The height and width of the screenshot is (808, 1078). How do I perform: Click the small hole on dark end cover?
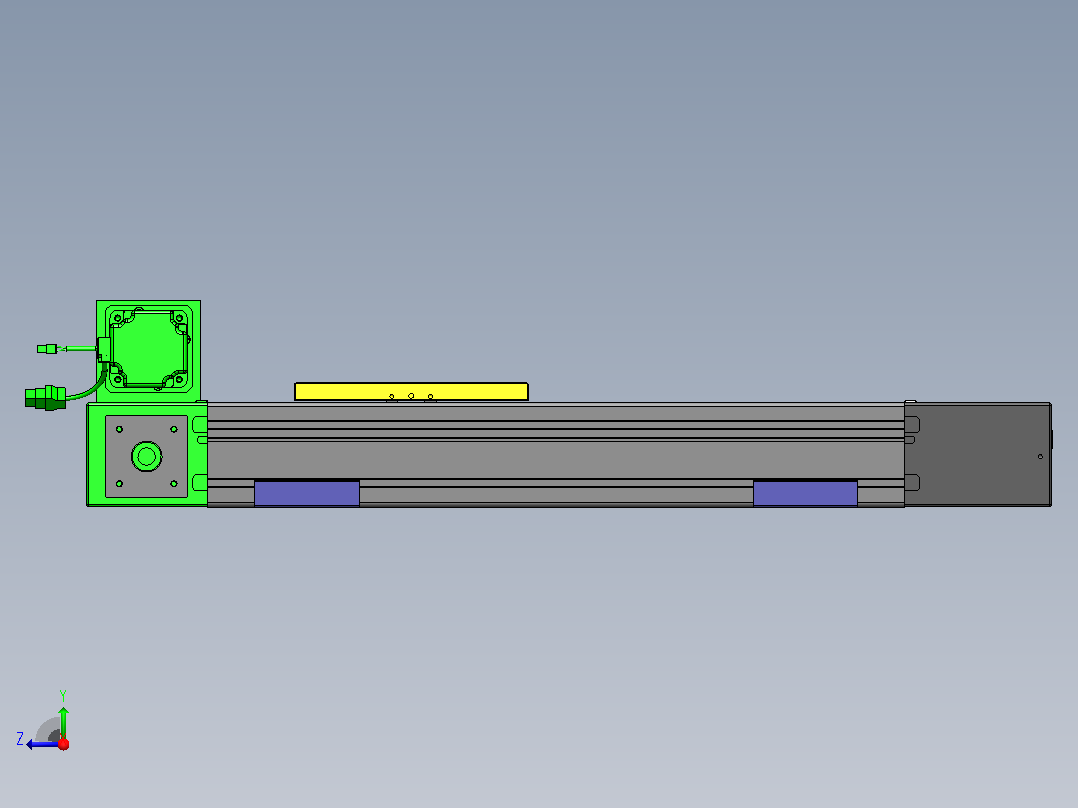click(1040, 457)
